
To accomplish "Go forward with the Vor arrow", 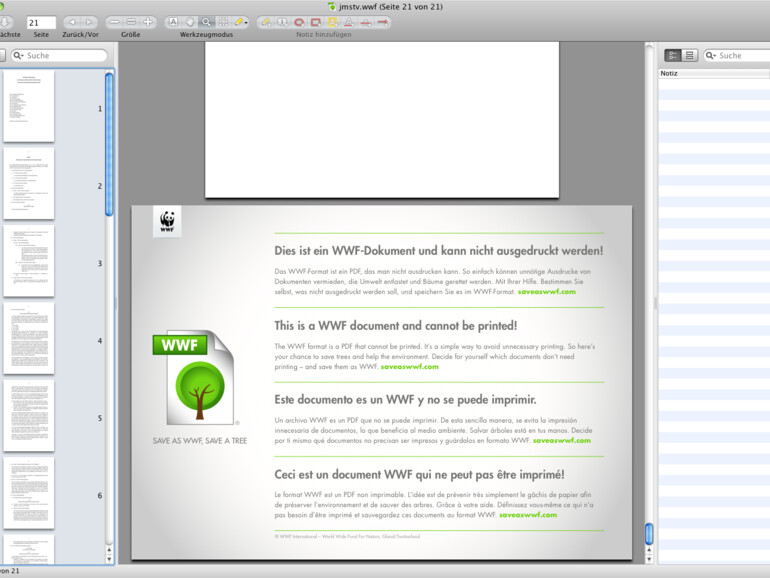I will [89, 22].
